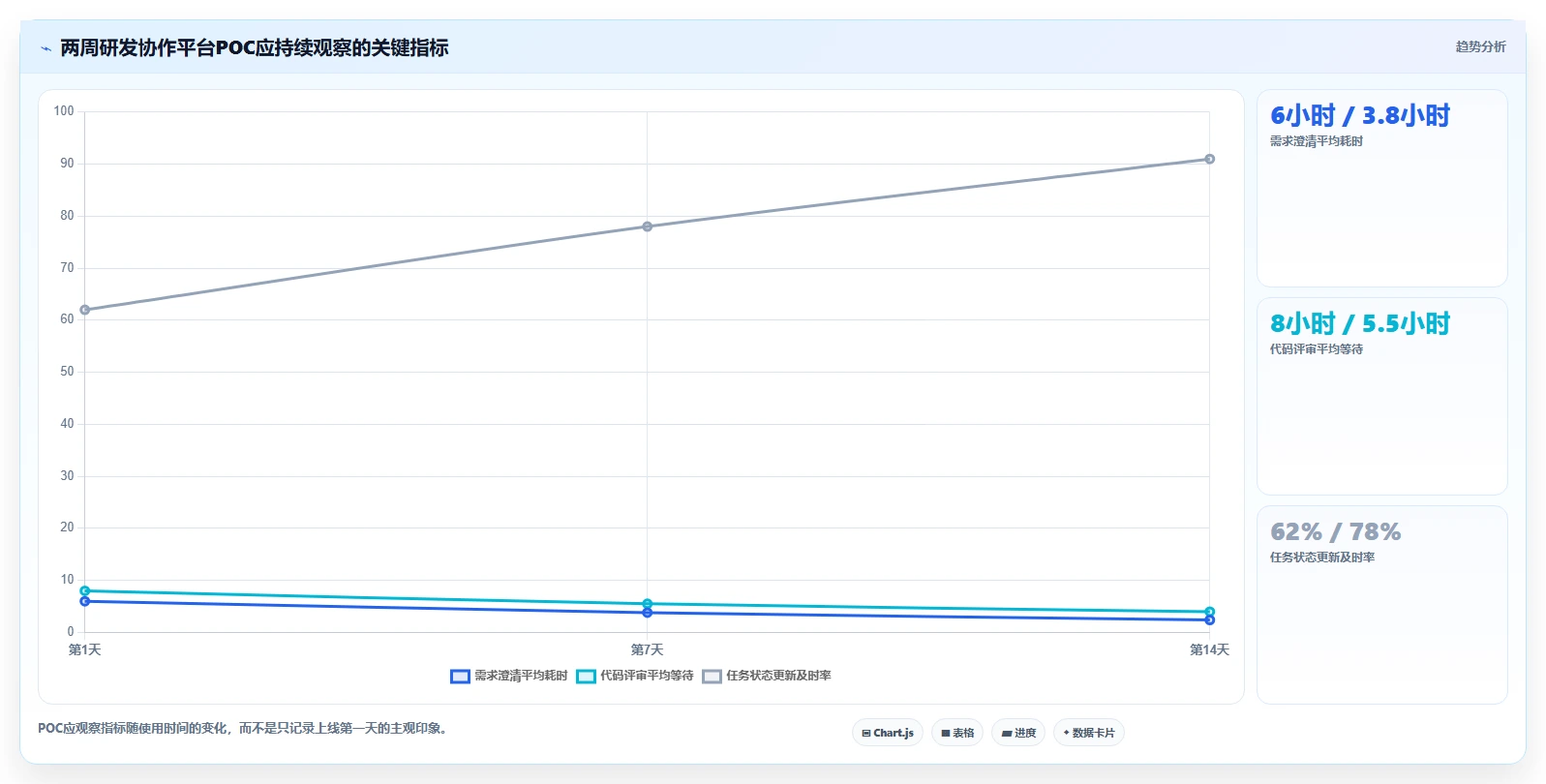Click the 50 y-axis label
The height and width of the screenshot is (784, 1546).
(67, 372)
